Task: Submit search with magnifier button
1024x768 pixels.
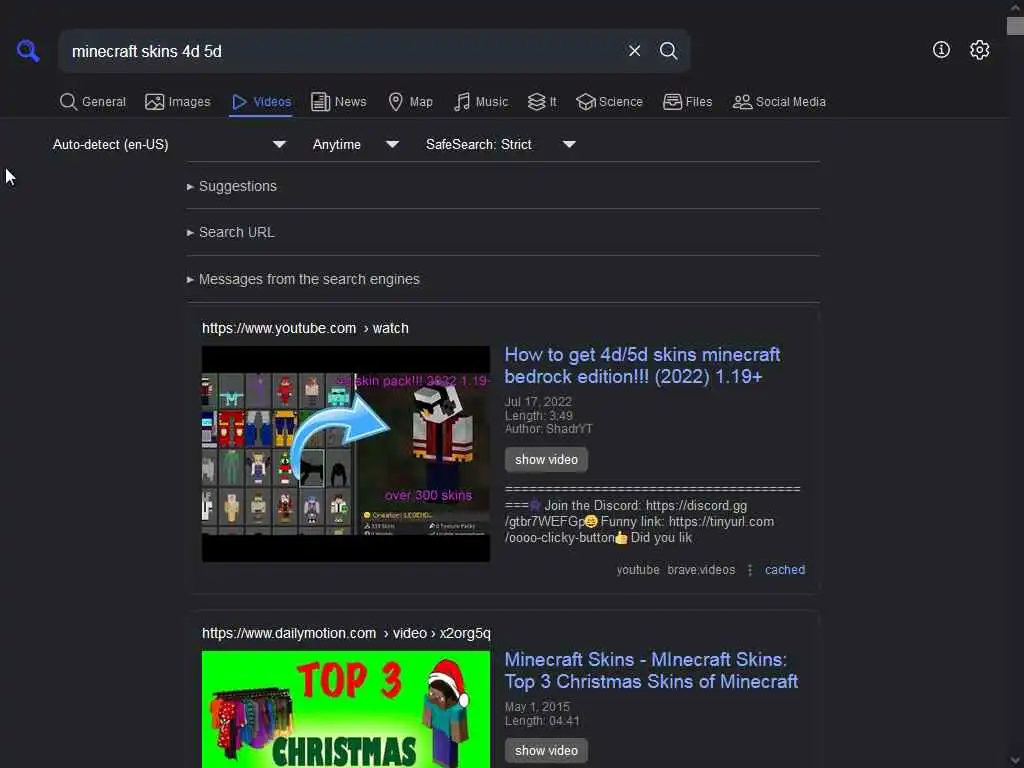Action: 668,50
